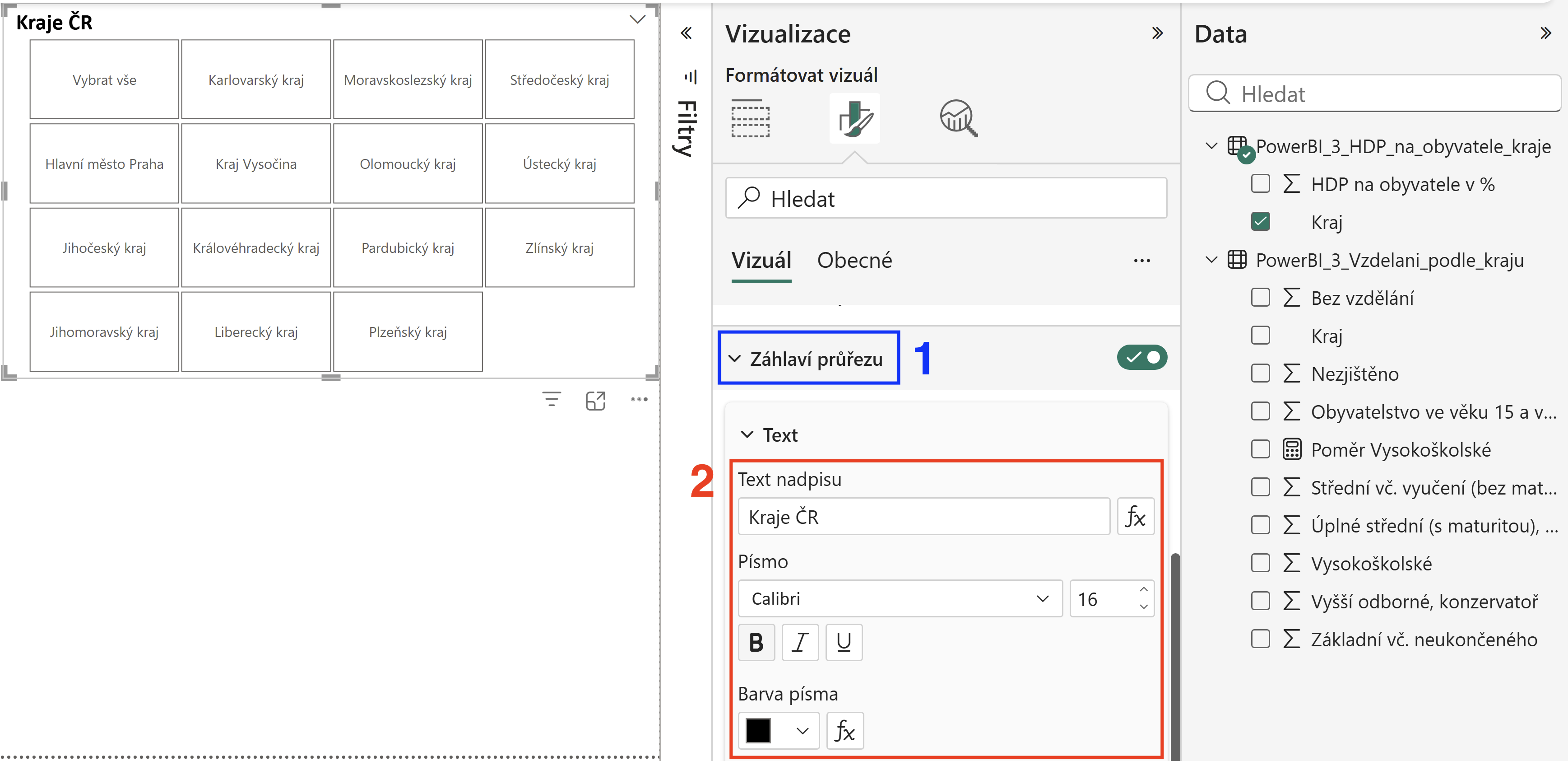The width and height of the screenshot is (1568, 761).
Task: Check the Nezjištěno field checkbox
Action: click(1261, 373)
